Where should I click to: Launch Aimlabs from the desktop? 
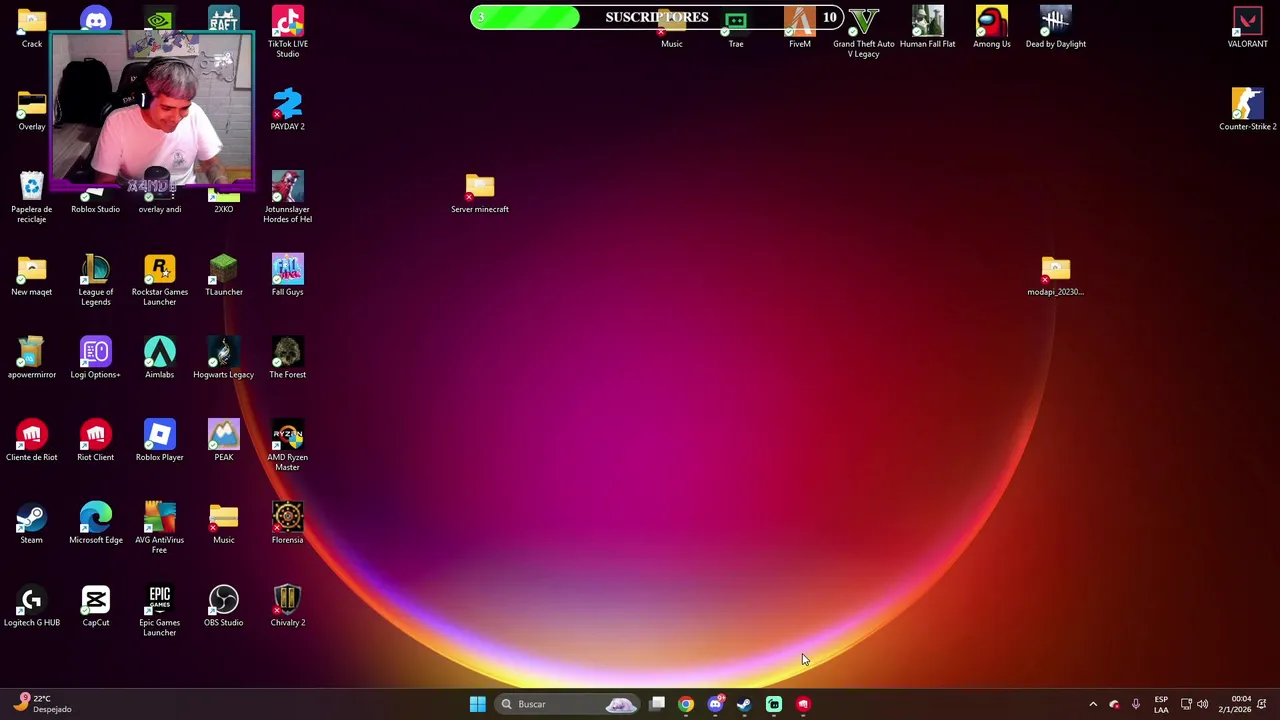160,357
